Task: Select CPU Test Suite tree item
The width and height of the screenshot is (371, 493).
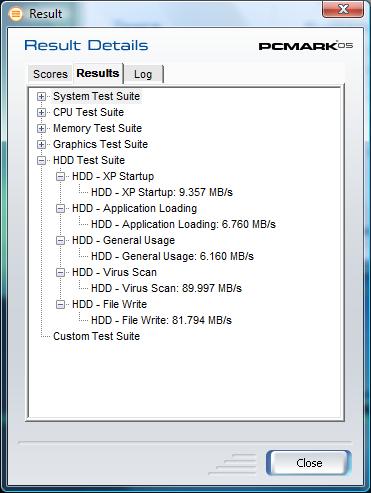Action: (x=89, y=112)
